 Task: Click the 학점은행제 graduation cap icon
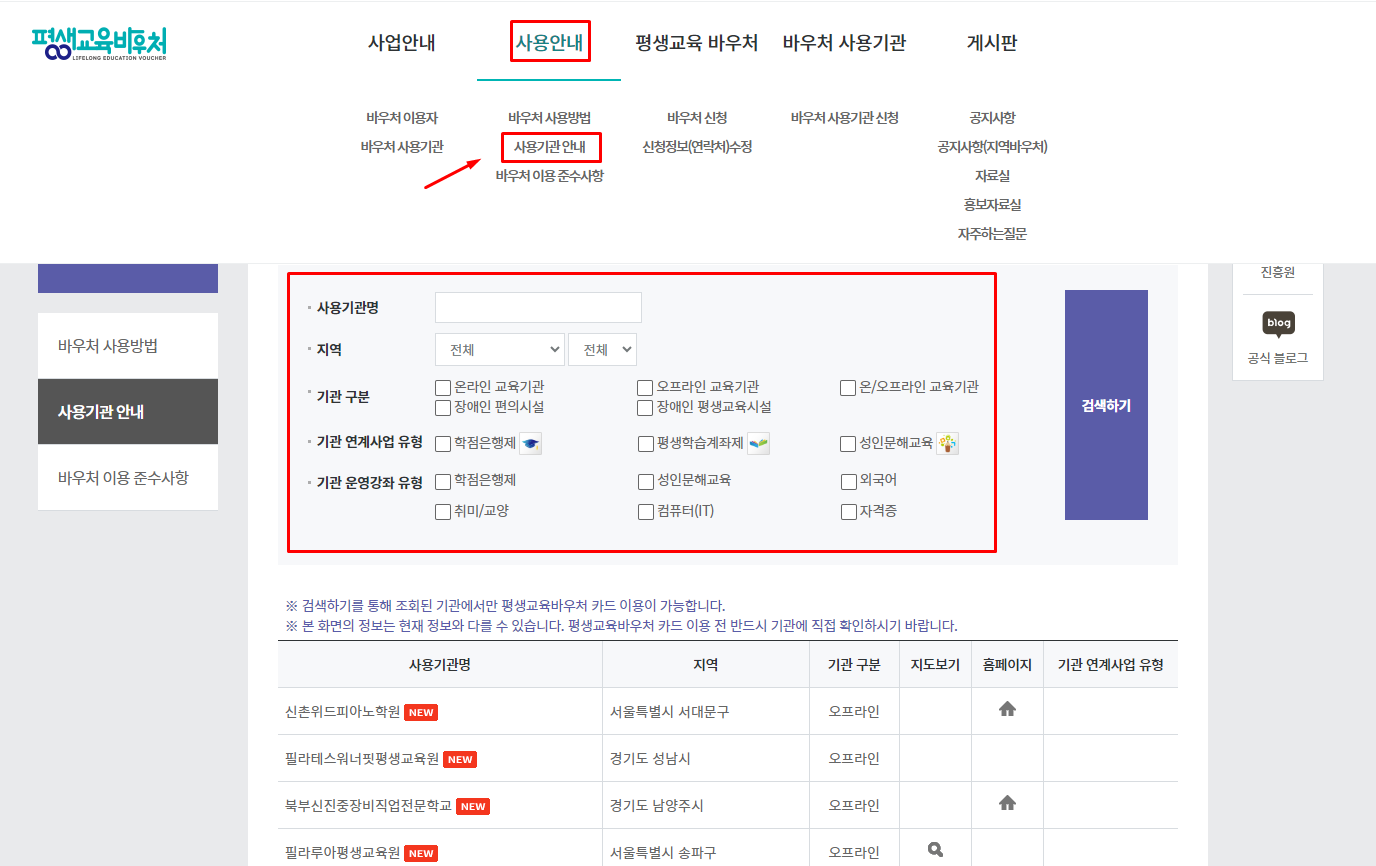click(x=530, y=443)
